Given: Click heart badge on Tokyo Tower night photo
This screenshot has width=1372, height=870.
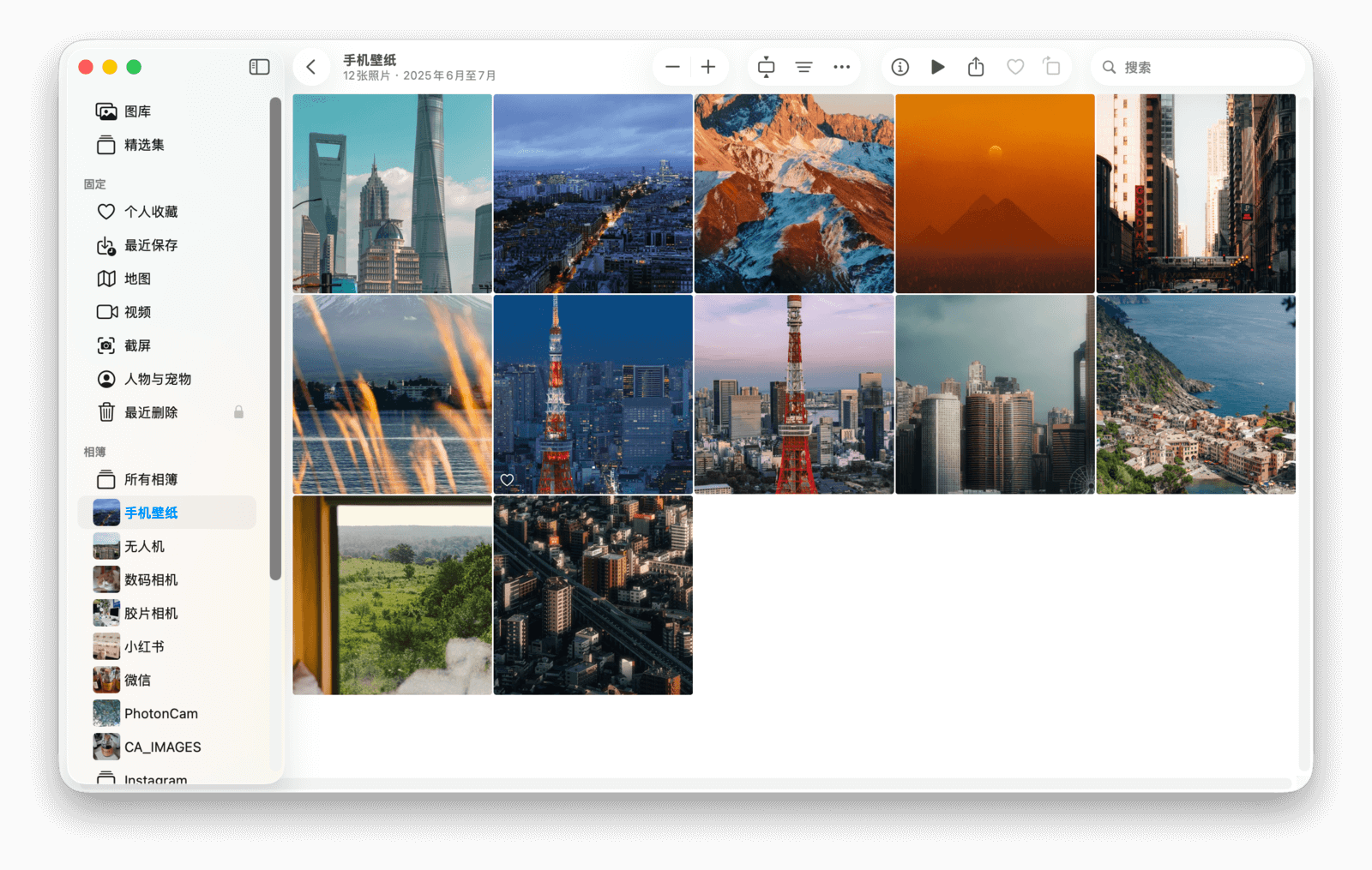Looking at the screenshot, I should point(507,480).
